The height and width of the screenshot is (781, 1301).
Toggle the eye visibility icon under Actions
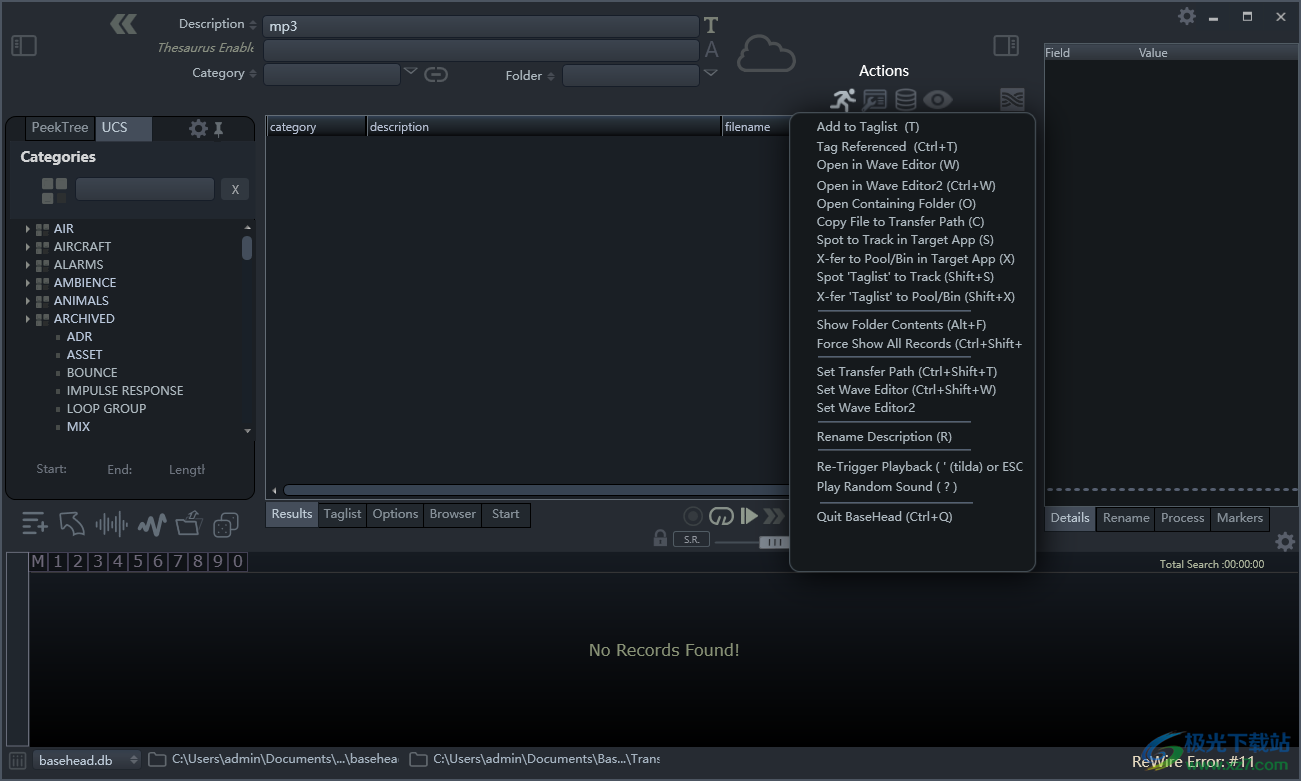[x=937, y=100]
